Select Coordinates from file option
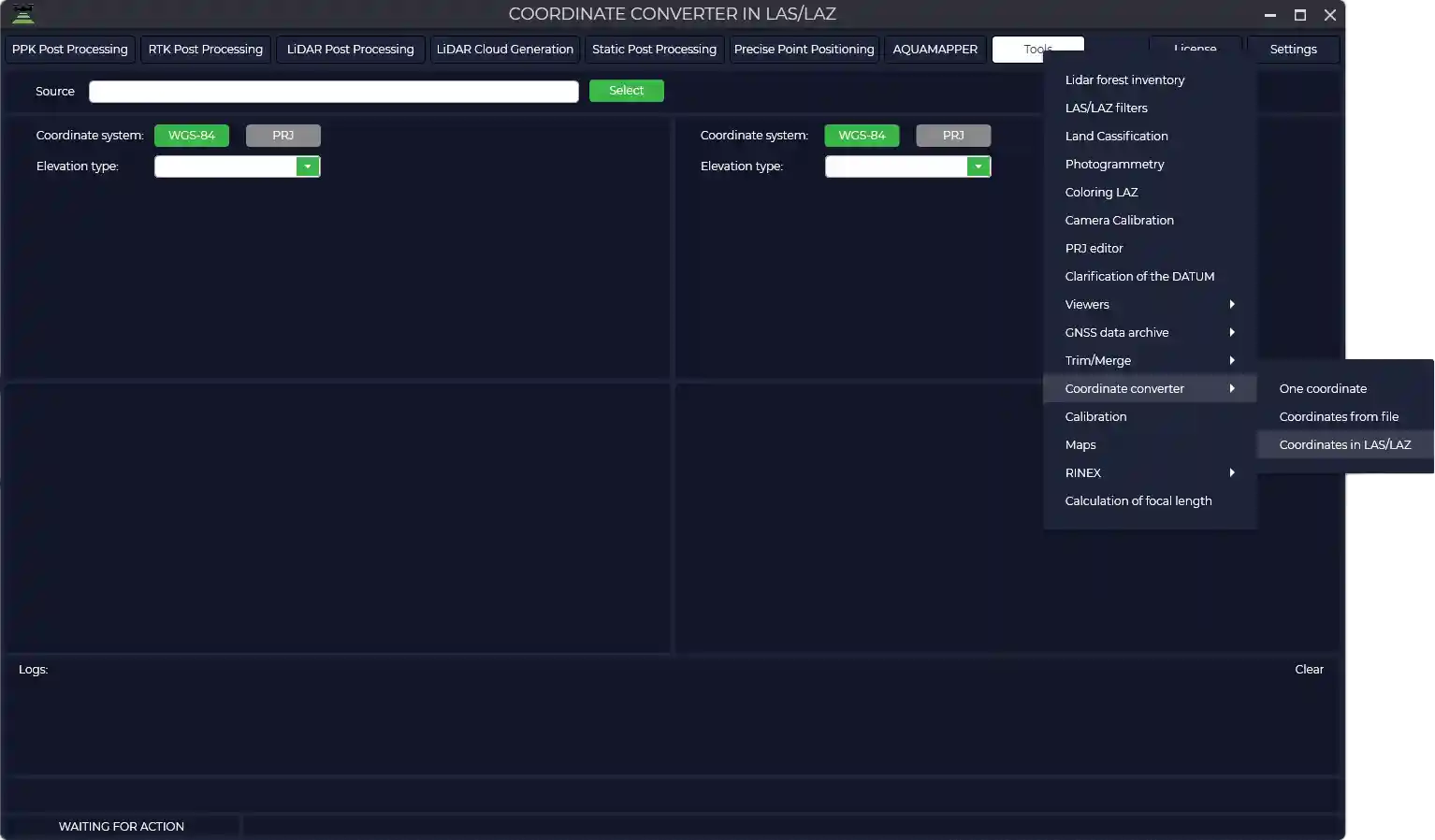 click(x=1345, y=417)
